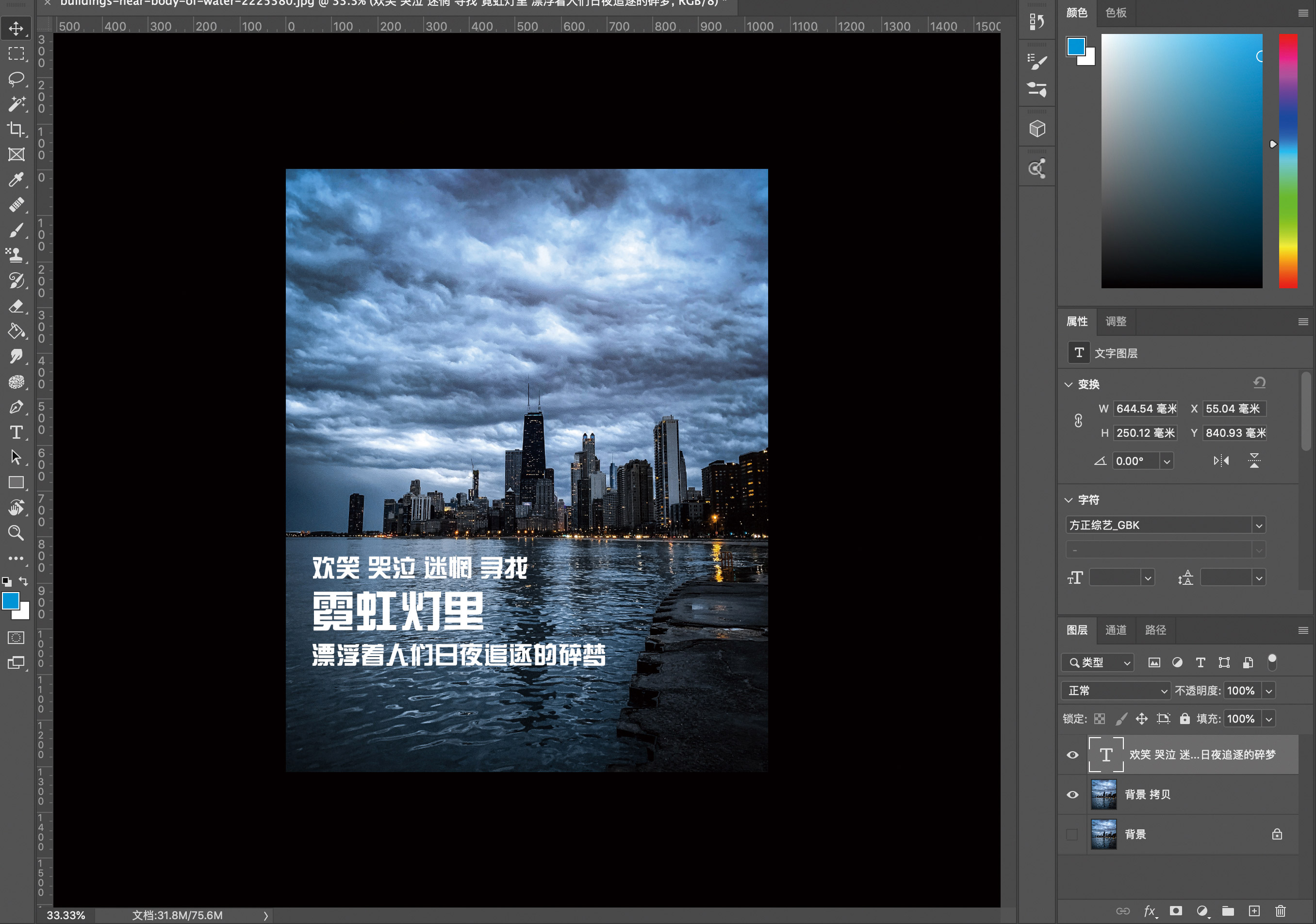Open the 类型 layer filter dropdown
The image size is (1316, 924).
click(1098, 662)
